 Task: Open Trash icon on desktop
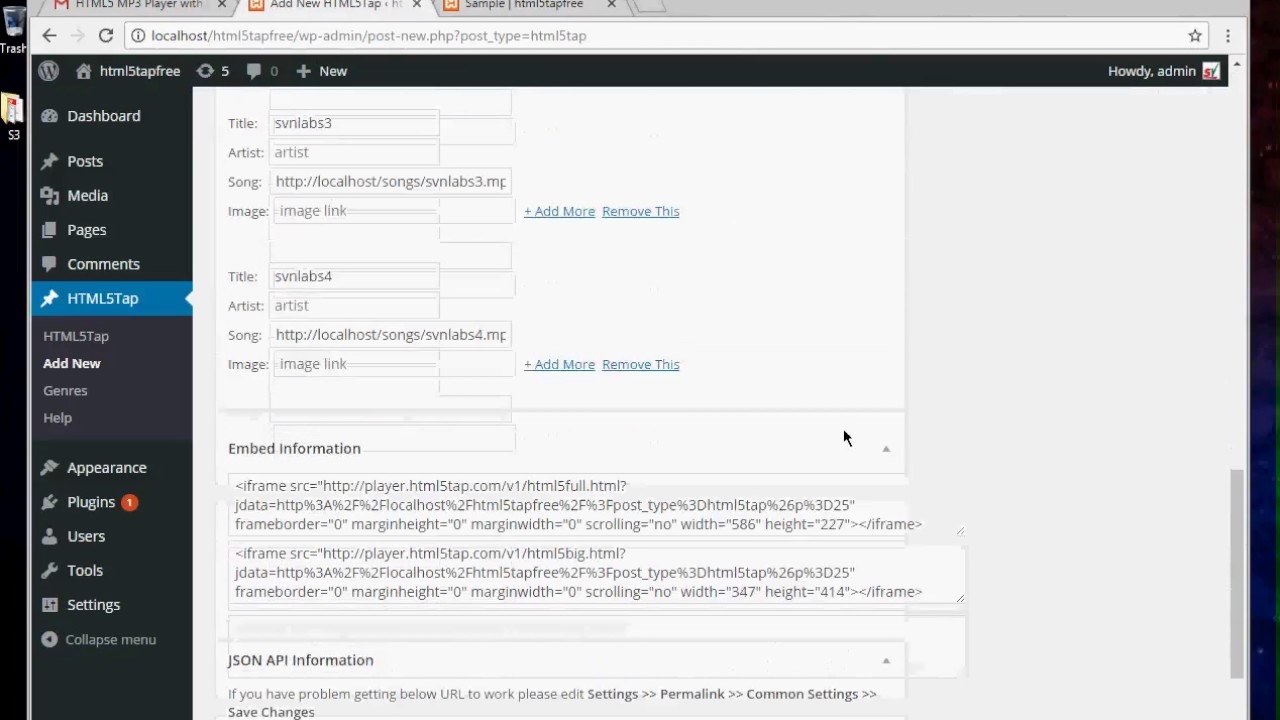(14, 28)
